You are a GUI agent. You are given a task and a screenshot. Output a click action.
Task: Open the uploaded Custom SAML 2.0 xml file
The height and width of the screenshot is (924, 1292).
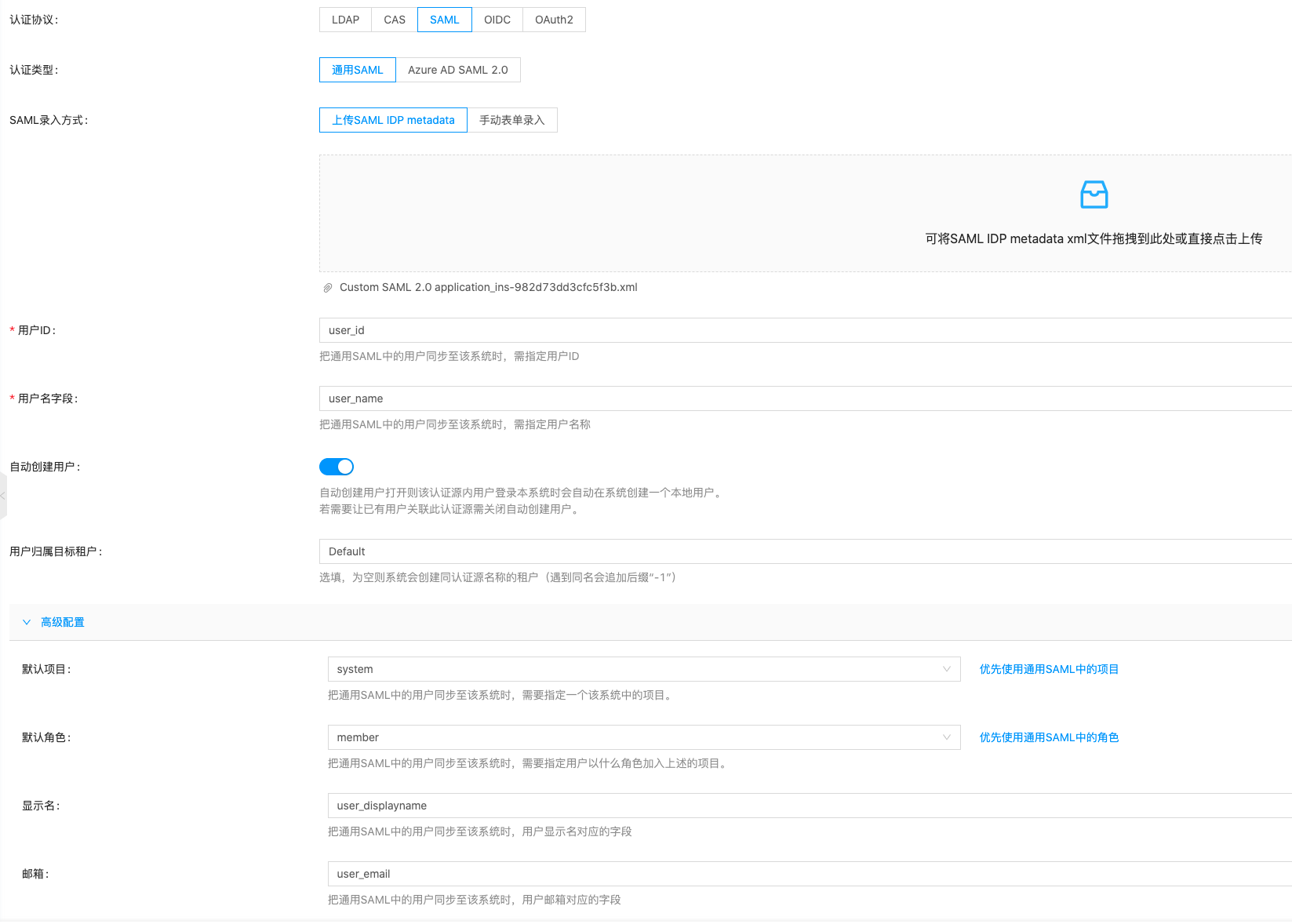click(488, 287)
